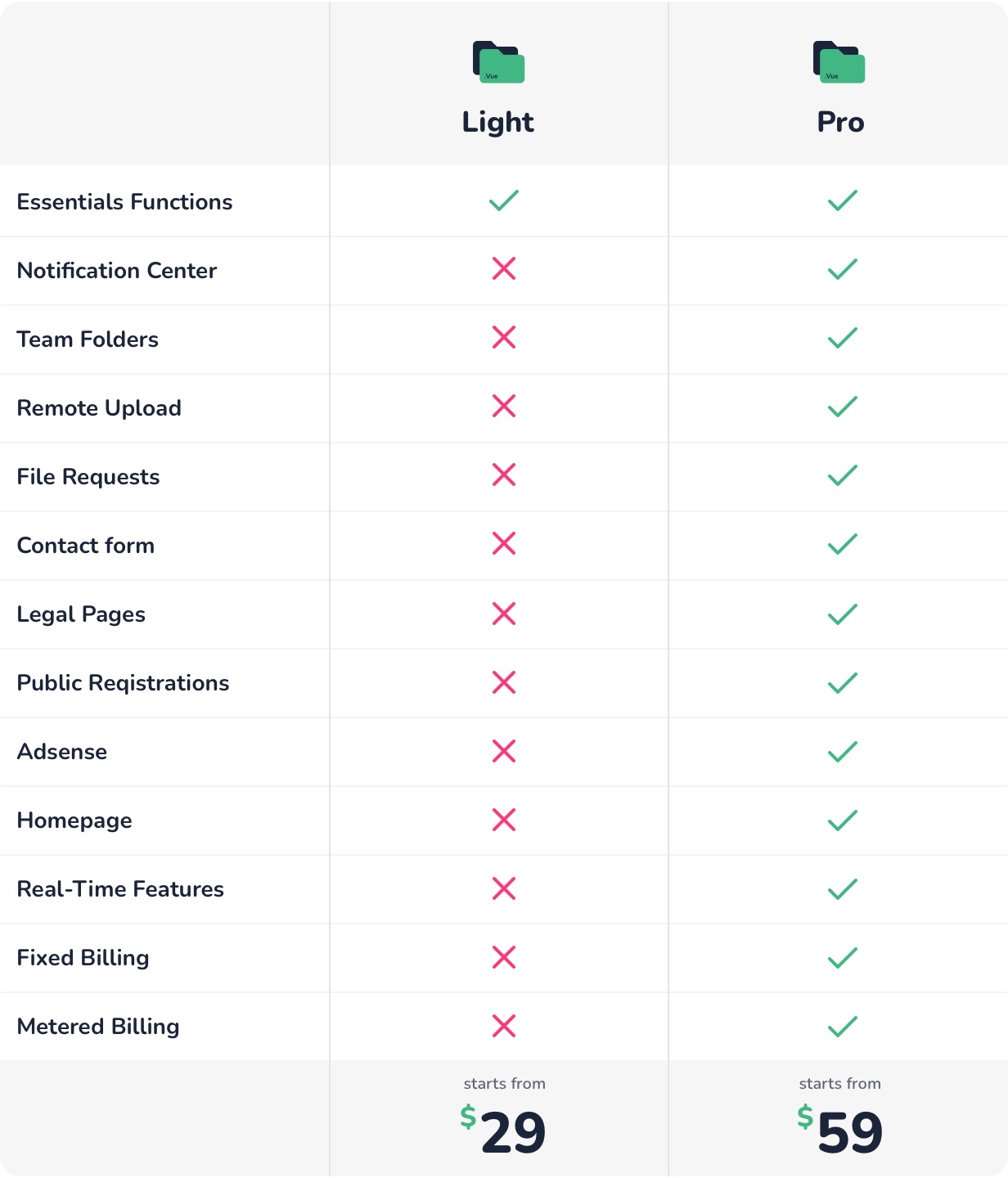
Task: Click the Pro checkmark for File Requests
Action: 843,475
